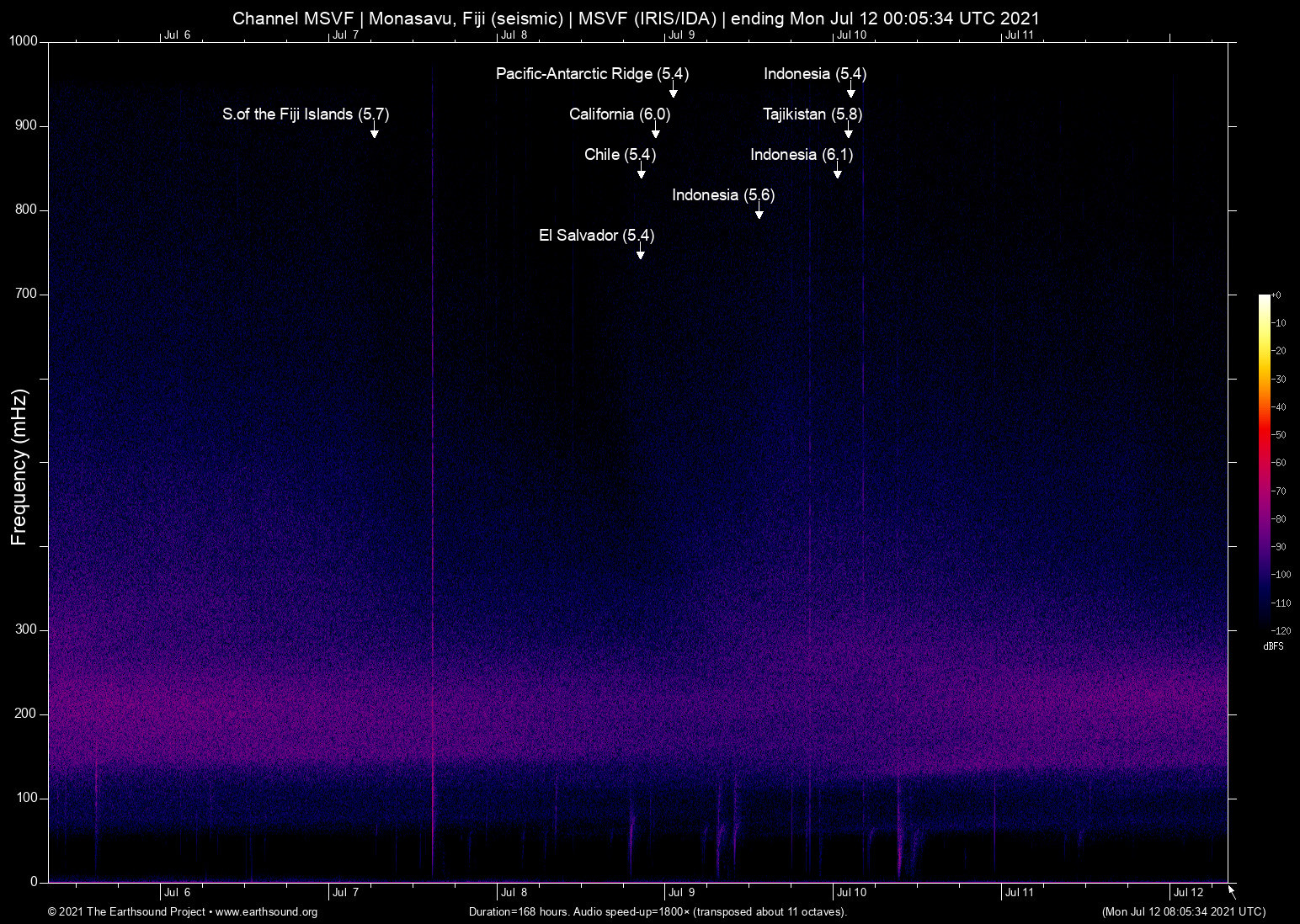
Task: Click "Jul 6" on the top time axis
Action: point(178,35)
